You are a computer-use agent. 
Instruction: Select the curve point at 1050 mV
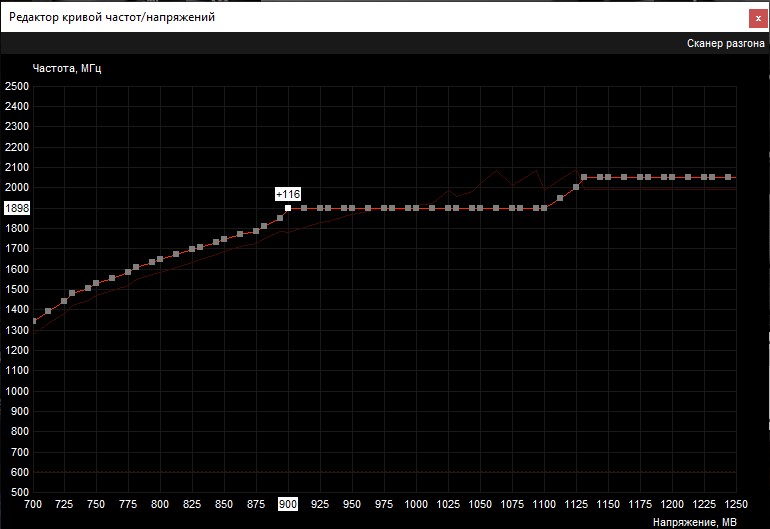click(480, 208)
